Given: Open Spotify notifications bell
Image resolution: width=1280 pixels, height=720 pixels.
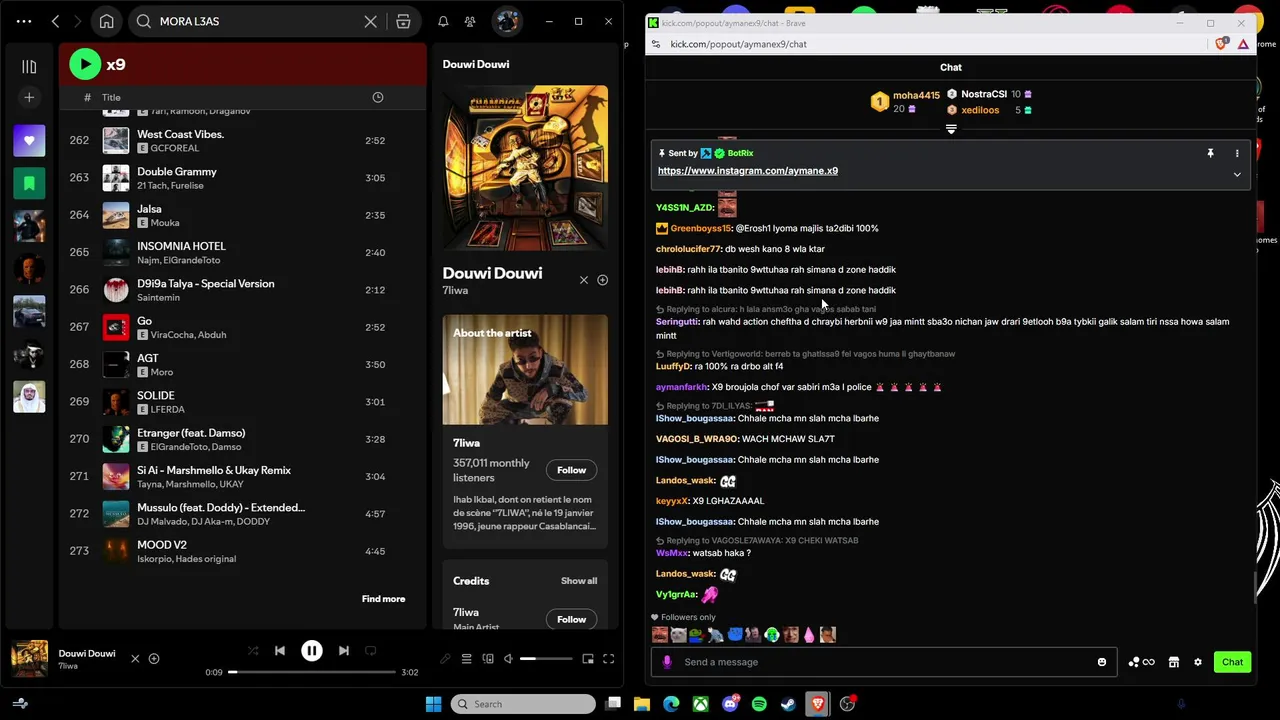Looking at the screenshot, I should coord(443,21).
